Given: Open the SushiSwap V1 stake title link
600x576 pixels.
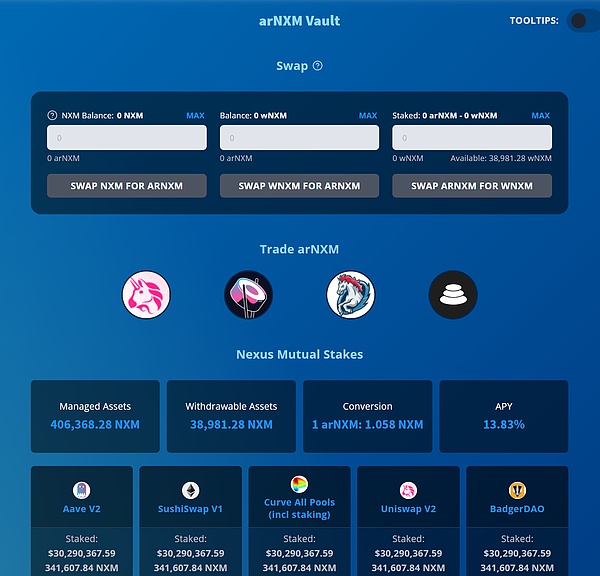Looking at the screenshot, I should (x=190, y=509).
